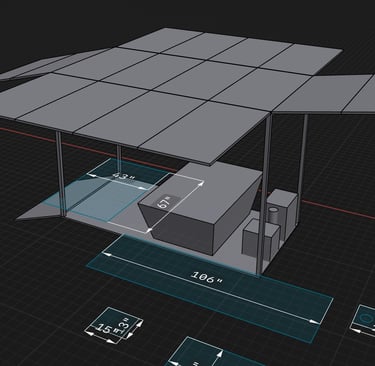Viewport: 375px width, 366px height.
Task: Click the 67" dimension label
Action: pyautogui.click(x=163, y=202)
